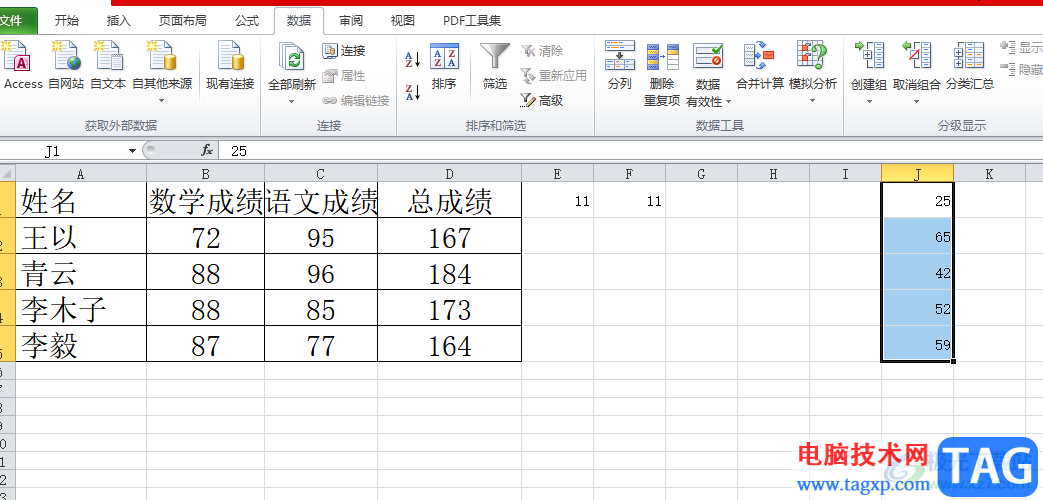Select cell with name 青云
The image size is (1043, 500).
[80, 272]
